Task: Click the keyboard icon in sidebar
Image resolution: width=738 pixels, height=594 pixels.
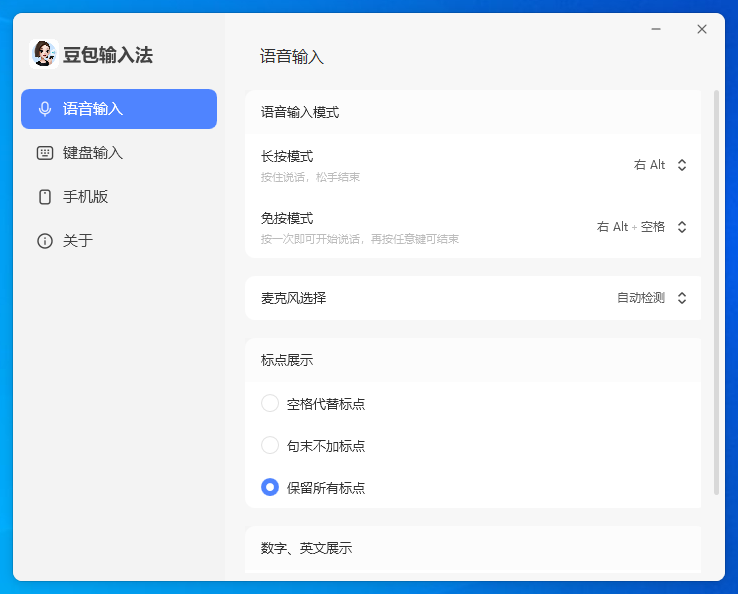Action: click(x=45, y=153)
